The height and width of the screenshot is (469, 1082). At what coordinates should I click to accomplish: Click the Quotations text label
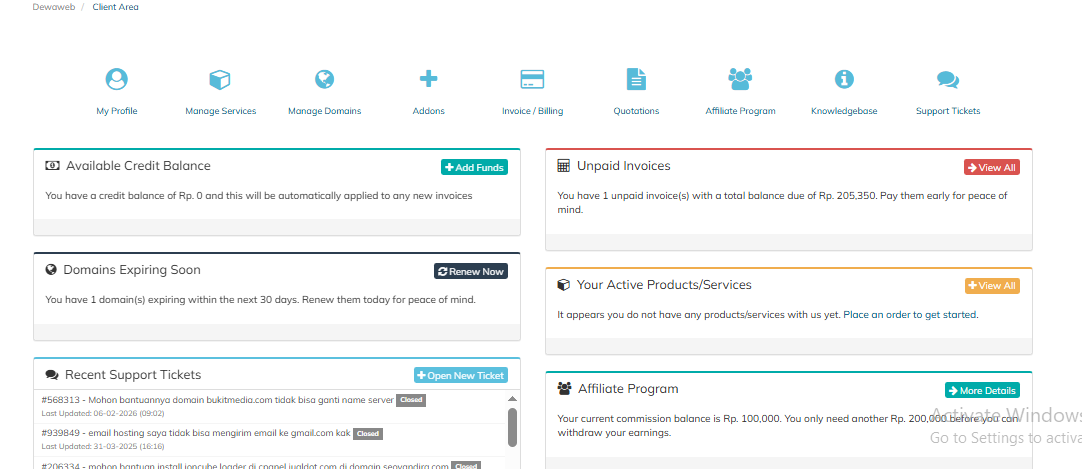coord(636,111)
